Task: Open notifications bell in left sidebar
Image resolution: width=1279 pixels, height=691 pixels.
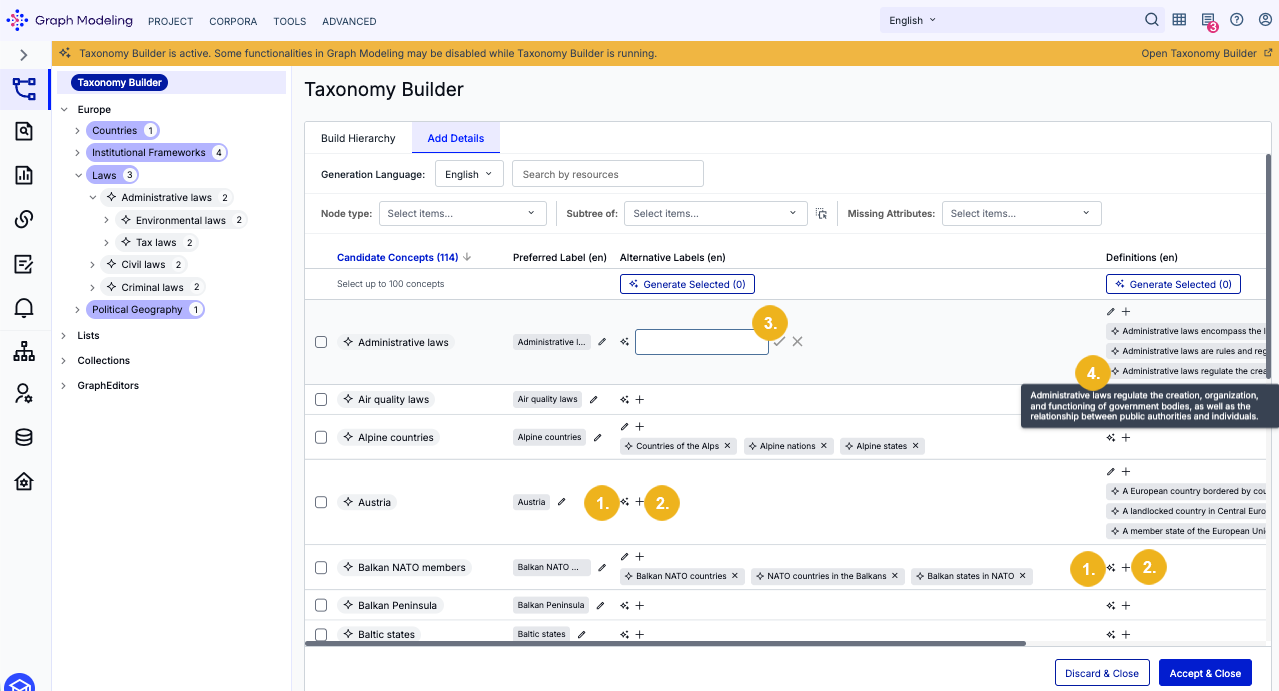Action: click(x=24, y=307)
